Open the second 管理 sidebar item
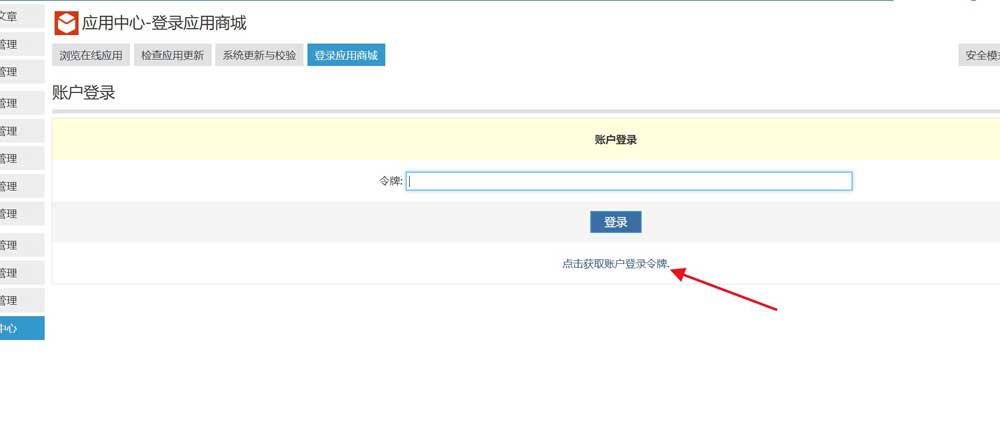The width and height of the screenshot is (1000, 422). (x=12, y=72)
